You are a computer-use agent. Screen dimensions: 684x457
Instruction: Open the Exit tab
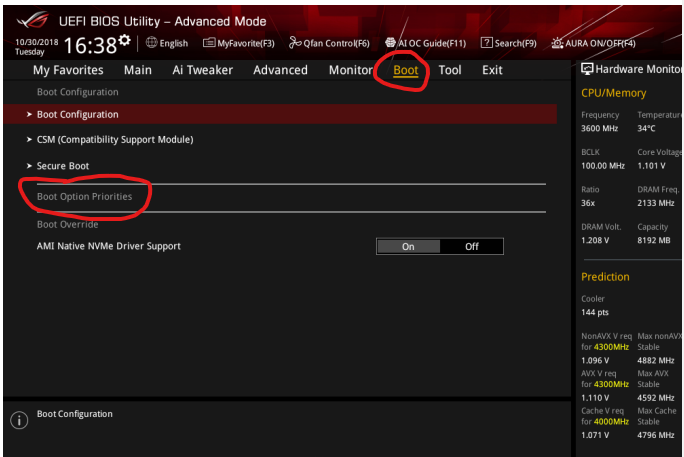pyautogui.click(x=492, y=70)
